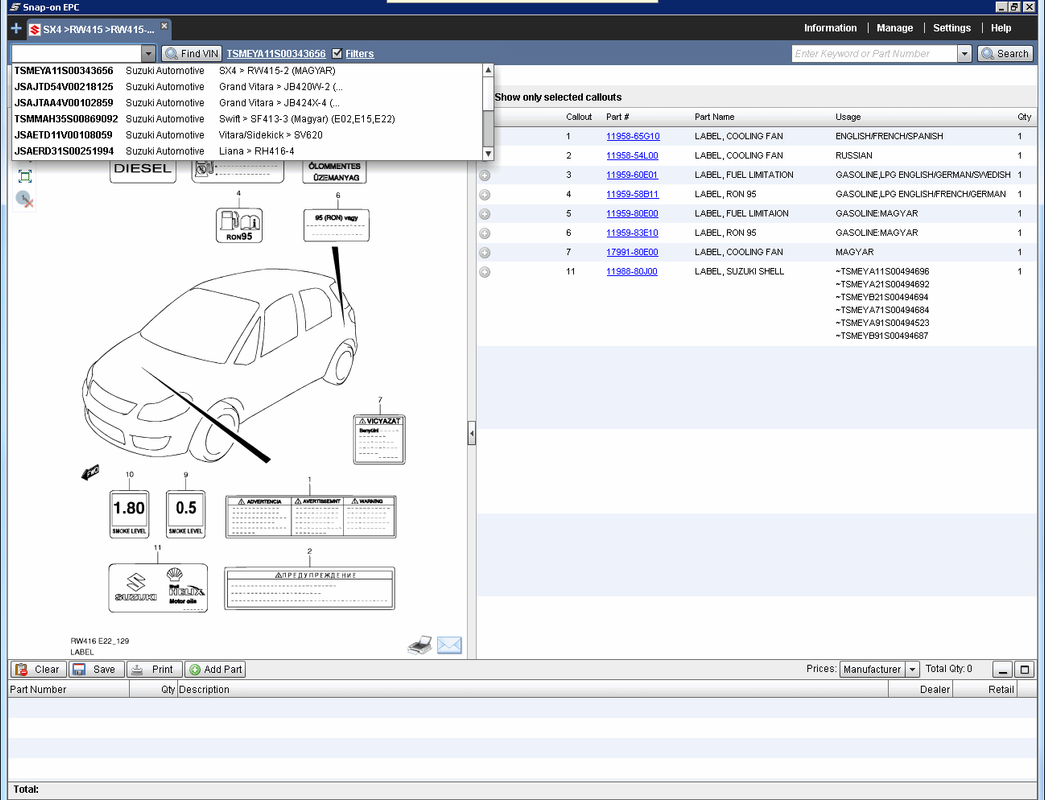
Task: Select VIN TSMMAH35S00869092 Swift entry
Action: [247, 119]
